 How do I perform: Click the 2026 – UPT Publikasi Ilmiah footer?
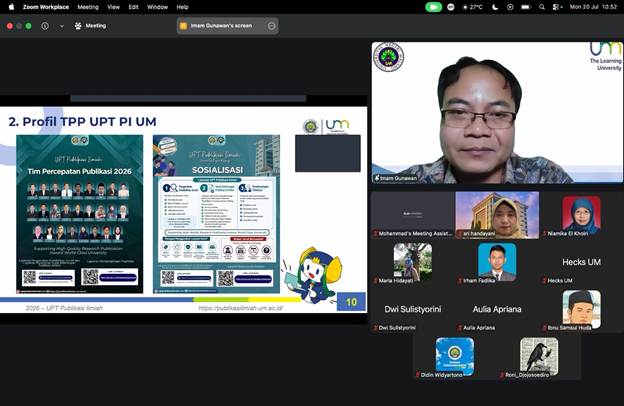[64, 308]
